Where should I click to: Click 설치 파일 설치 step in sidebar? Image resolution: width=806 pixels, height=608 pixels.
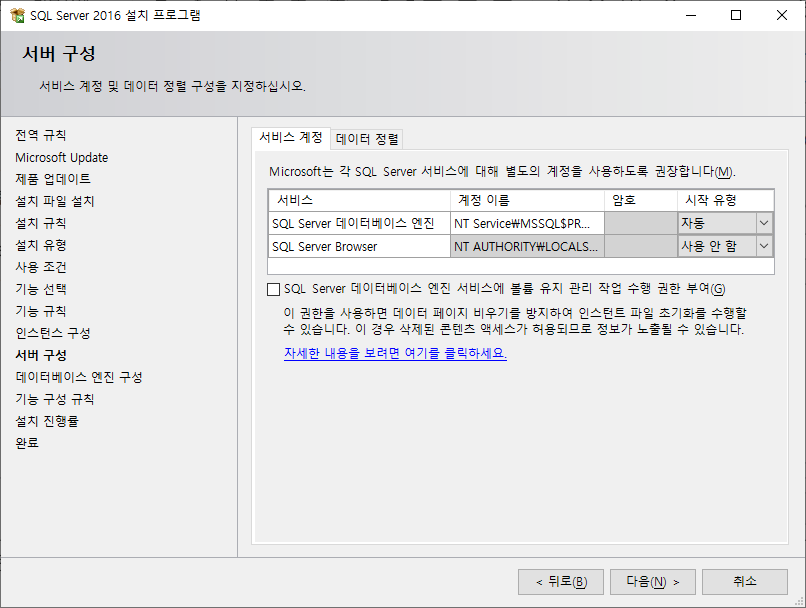pos(55,201)
